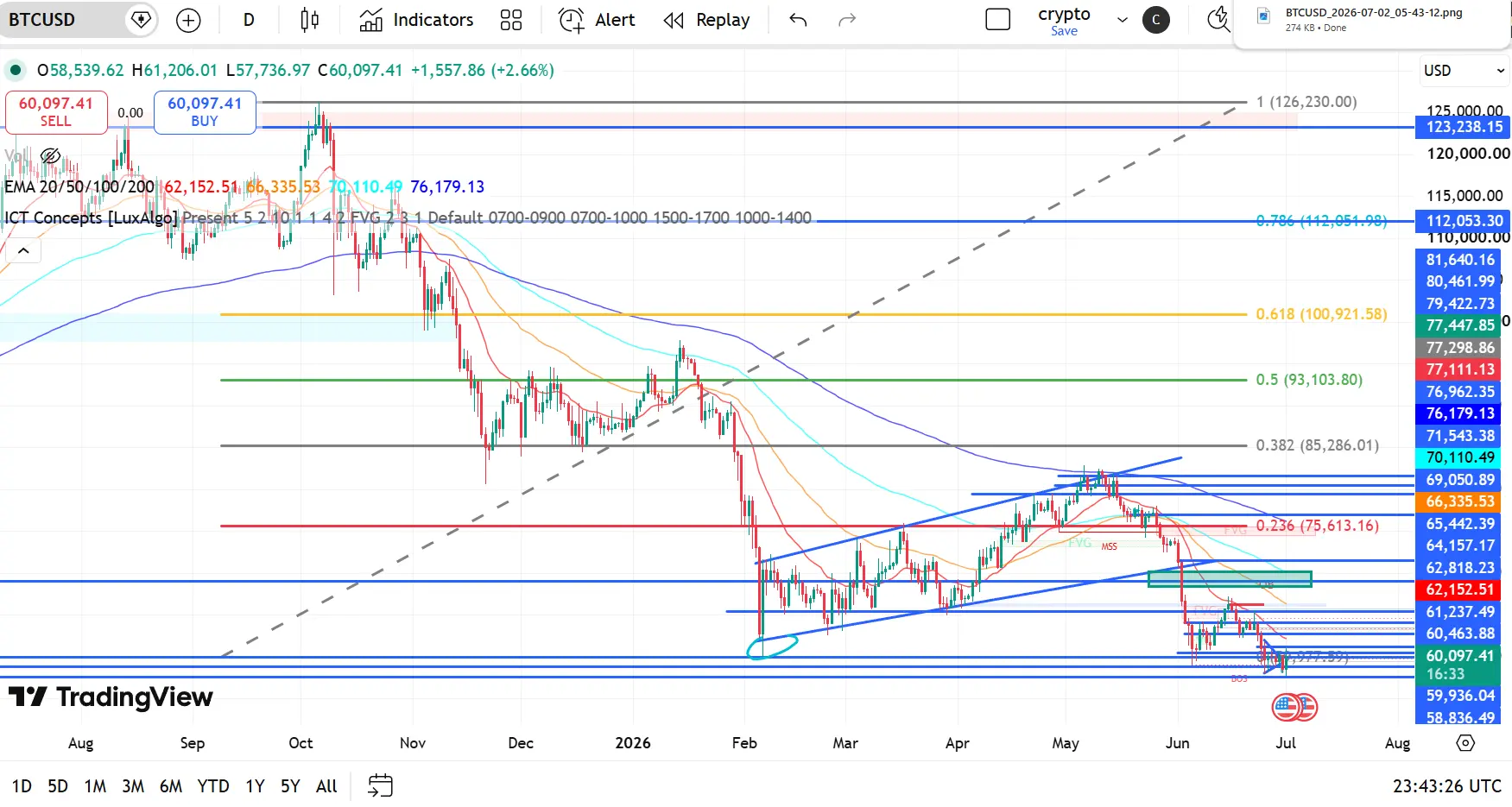The image size is (1512, 807).
Task: Select the green order block rectangle
Action: (1230, 578)
